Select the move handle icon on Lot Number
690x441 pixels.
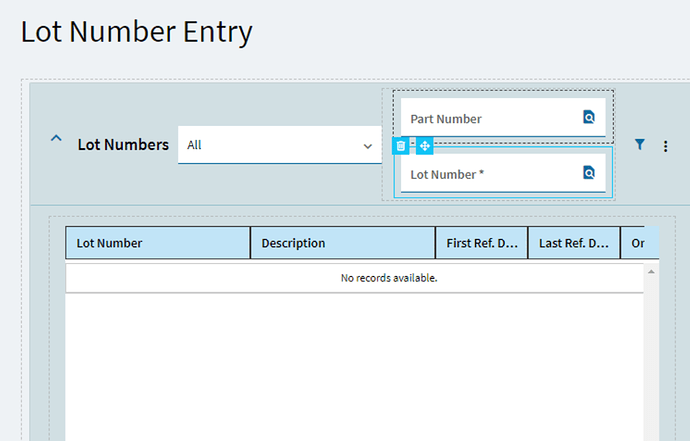pyautogui.click(x=425, y=146)
